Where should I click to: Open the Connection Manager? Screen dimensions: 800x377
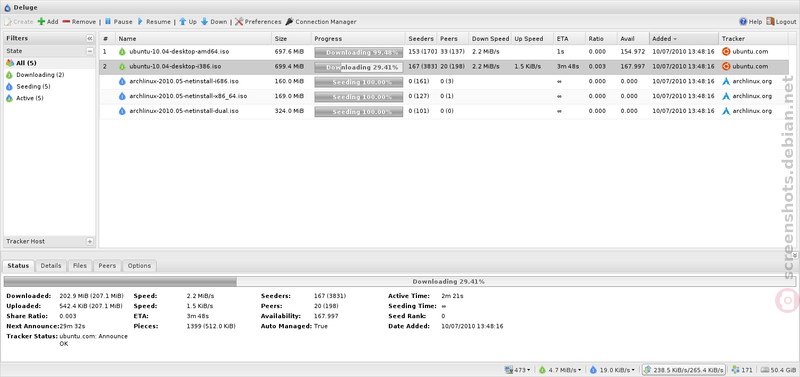click(x=321, y=22)
